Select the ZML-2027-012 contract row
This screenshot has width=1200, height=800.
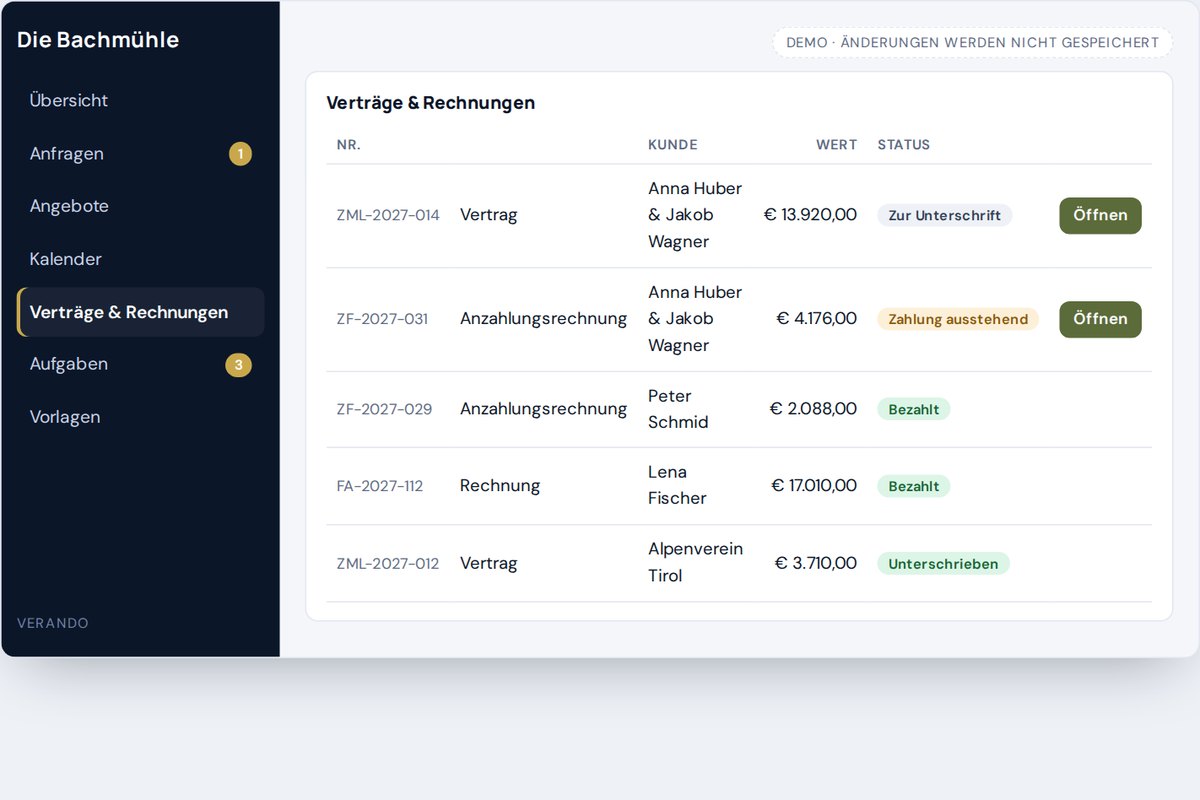[x=739, y=563]
